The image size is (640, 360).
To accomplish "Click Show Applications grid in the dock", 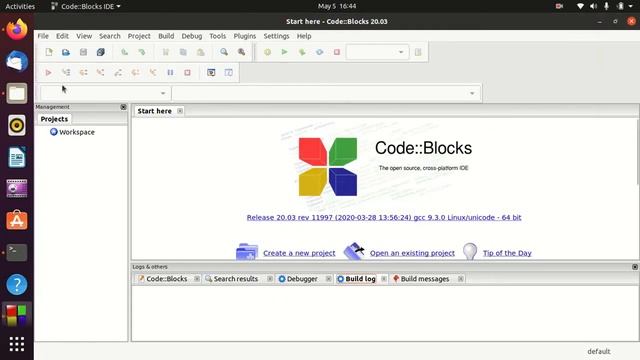I will point(17,344).
